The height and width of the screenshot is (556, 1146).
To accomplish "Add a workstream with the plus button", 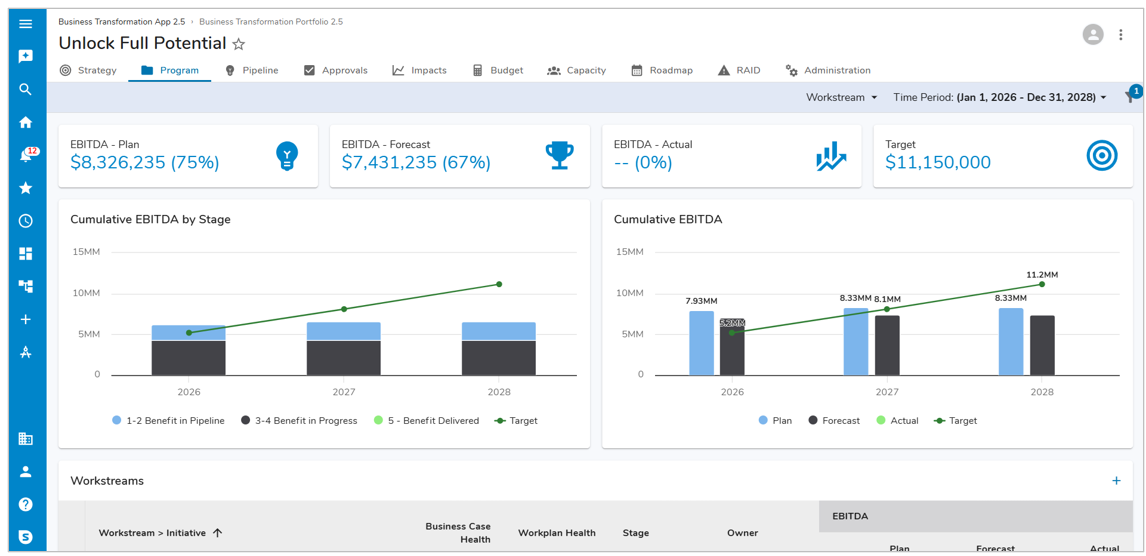I will [1116, 481].
